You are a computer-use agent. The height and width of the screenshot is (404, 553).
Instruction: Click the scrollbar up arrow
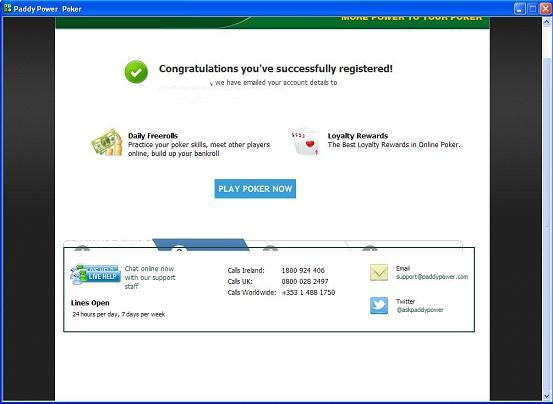[547, 22]
